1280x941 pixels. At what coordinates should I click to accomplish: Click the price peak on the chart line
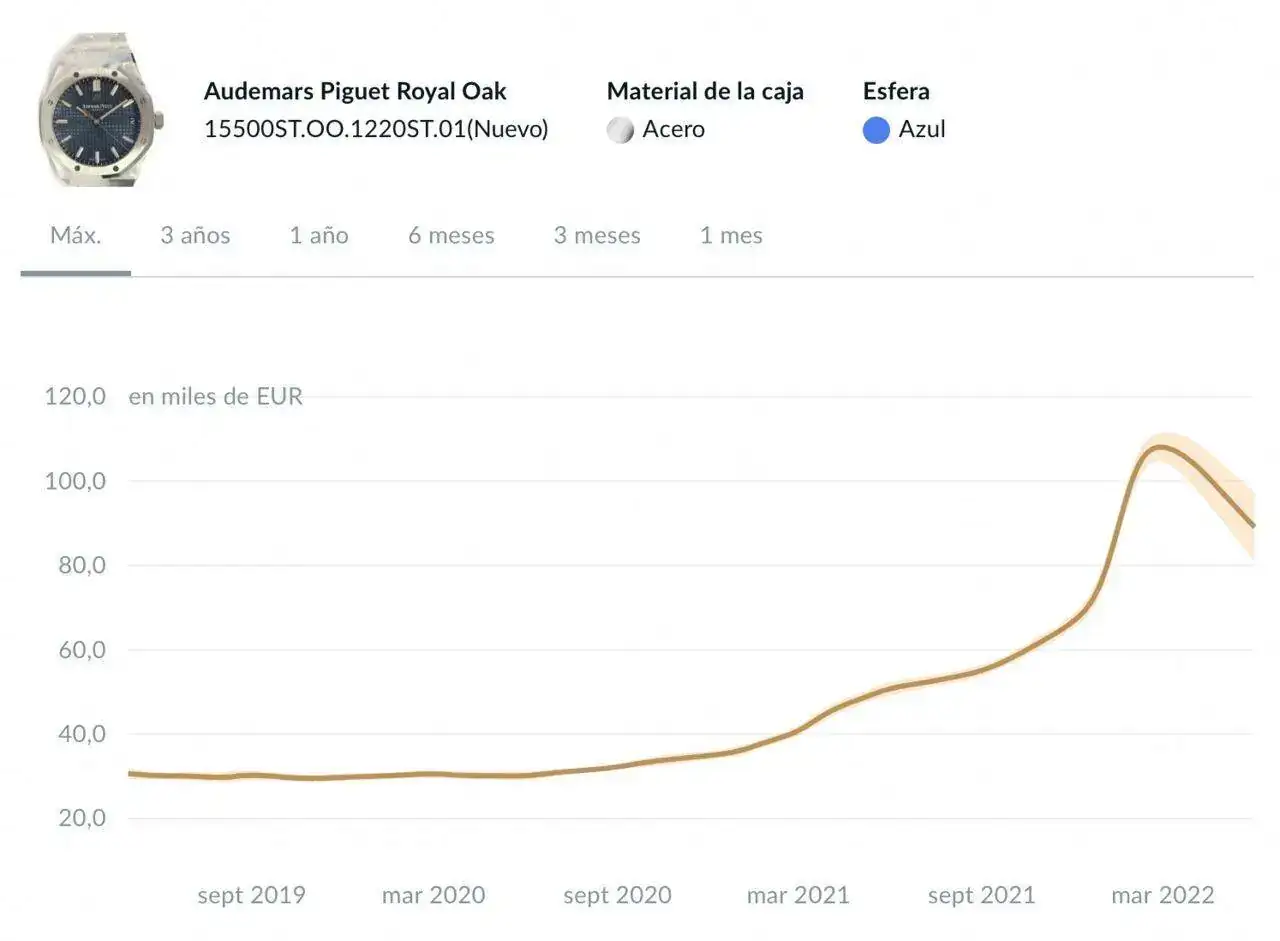click(1159, 446)
